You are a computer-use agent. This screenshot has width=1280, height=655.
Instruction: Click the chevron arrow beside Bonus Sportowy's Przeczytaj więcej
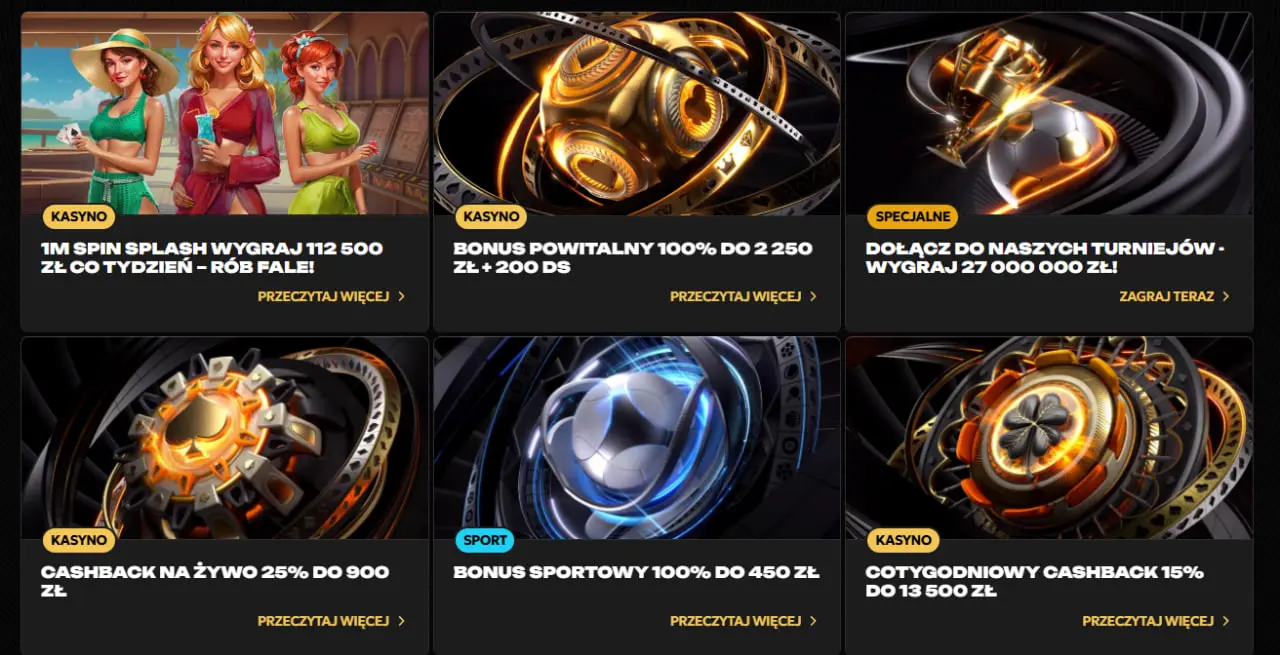(x=813, y=621)
